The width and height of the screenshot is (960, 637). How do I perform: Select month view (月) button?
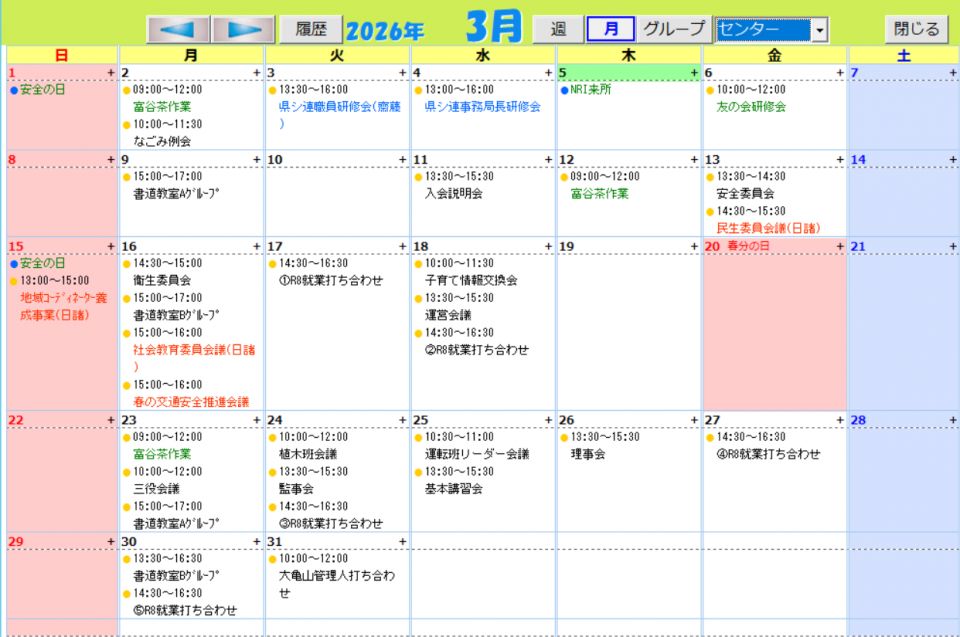coord(610,29)
